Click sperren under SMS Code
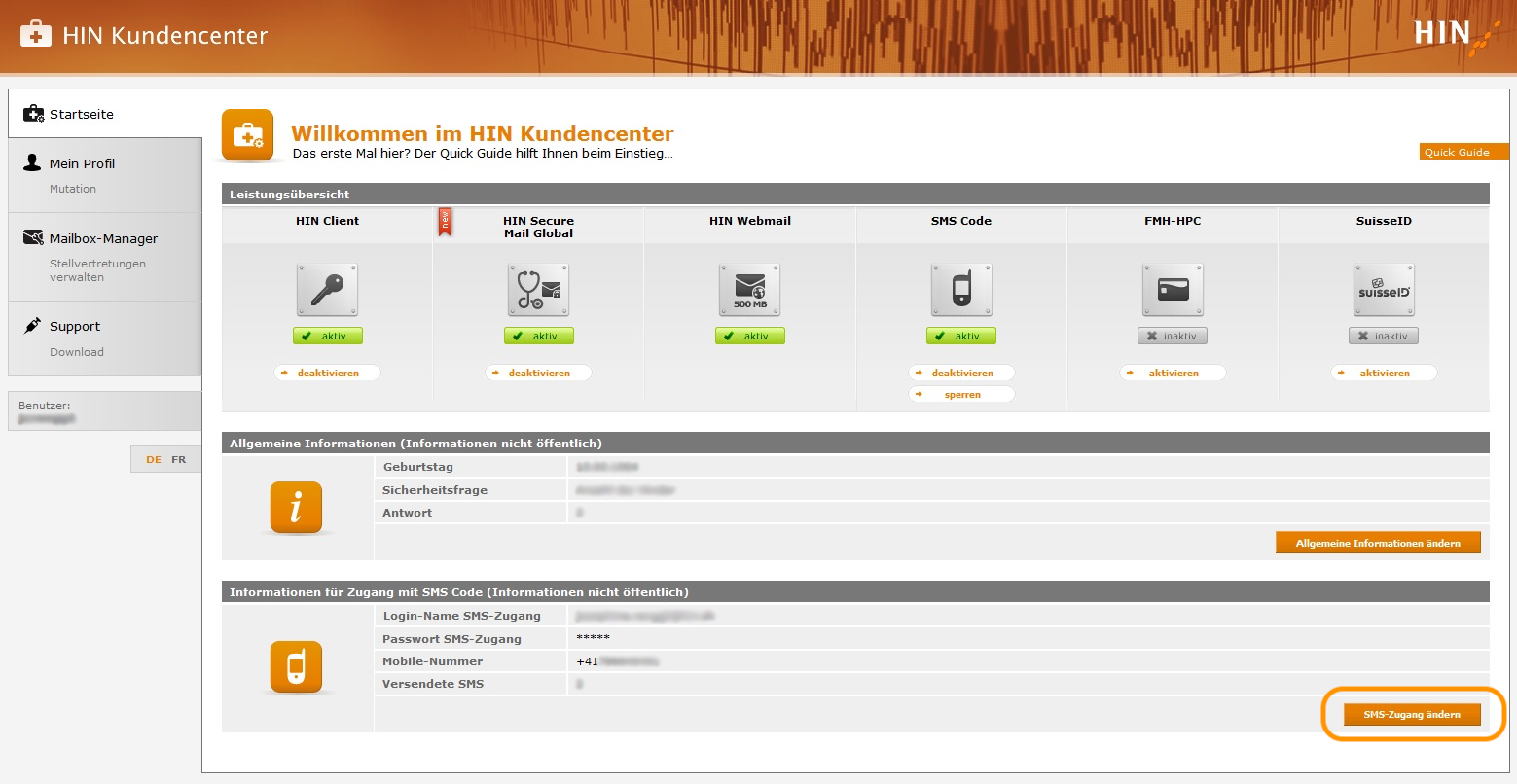This screenshot has height=784, width=1517. [x=961, y=394]
